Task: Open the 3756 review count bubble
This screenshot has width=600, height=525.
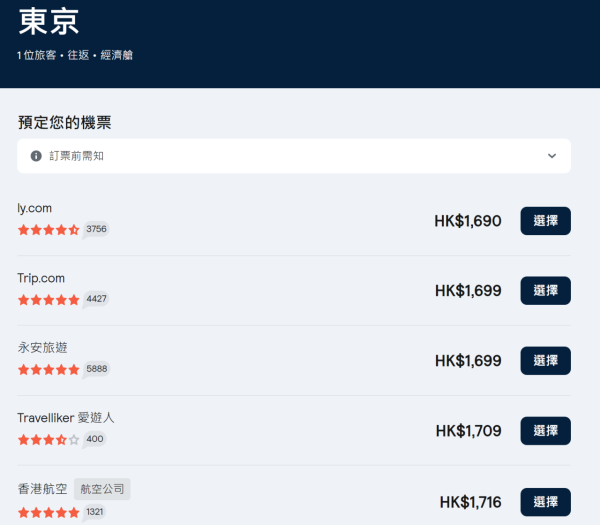Action: (96, 229)
